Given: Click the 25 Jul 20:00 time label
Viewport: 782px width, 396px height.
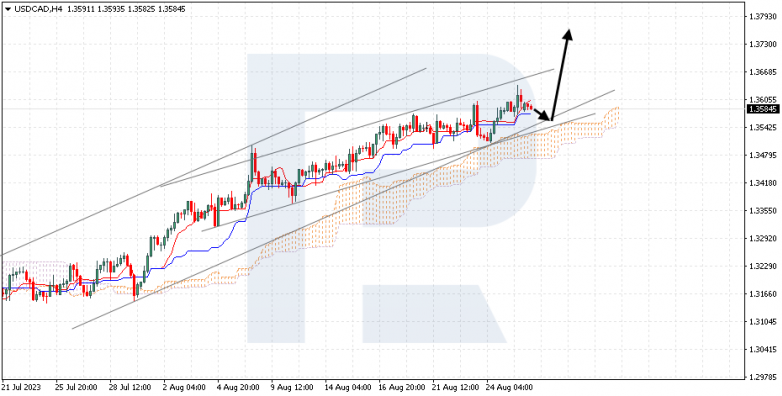Looking at the screenshot, I should pos(76,388).
